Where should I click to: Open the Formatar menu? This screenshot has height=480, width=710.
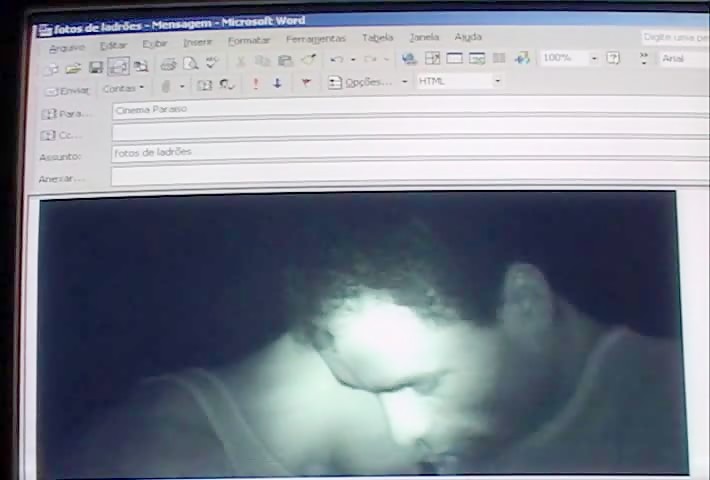point(249,41)
